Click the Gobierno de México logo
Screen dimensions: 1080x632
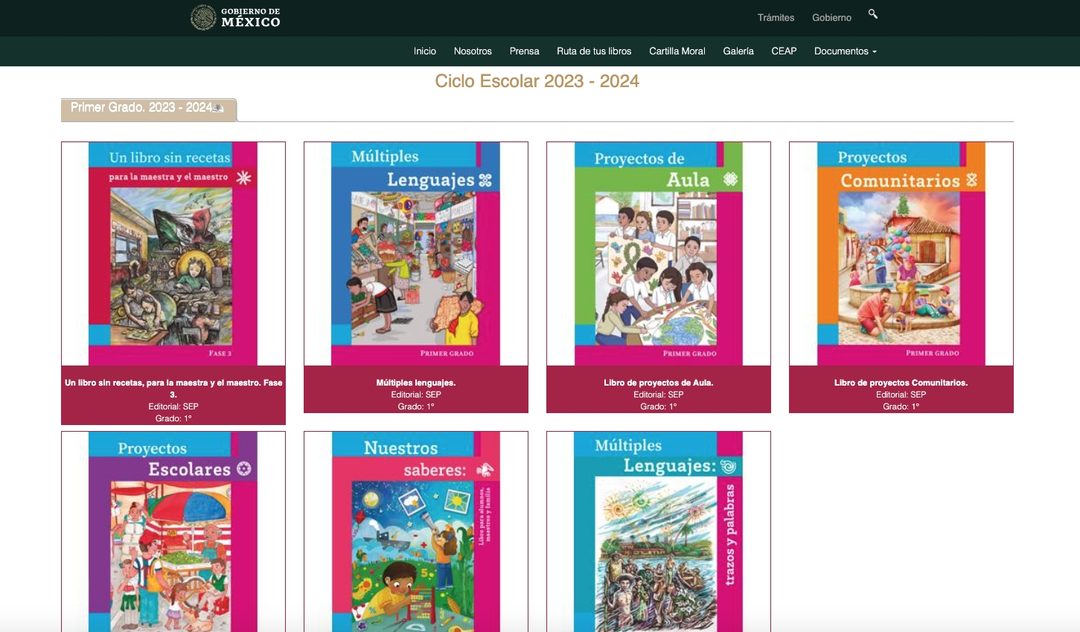tap(236, 17)
